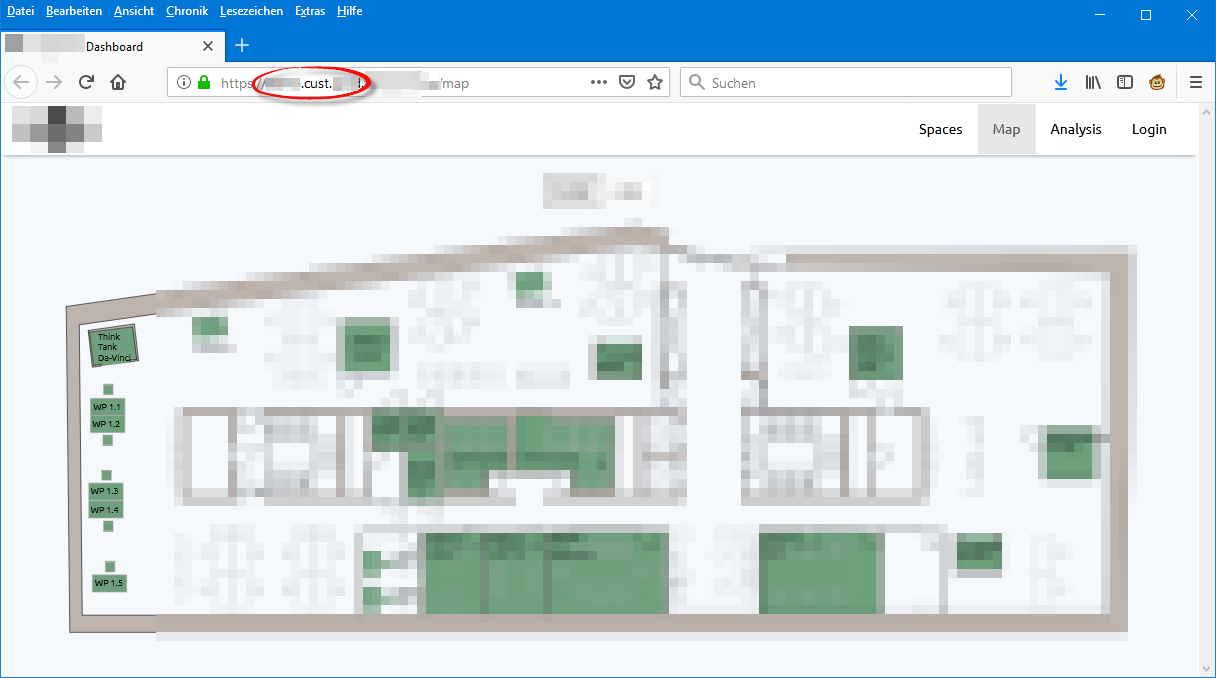Image resolution: width=1216 pixels, height=678 pixels.
Task: Show site information for the connection
Action: coord(184,83)
